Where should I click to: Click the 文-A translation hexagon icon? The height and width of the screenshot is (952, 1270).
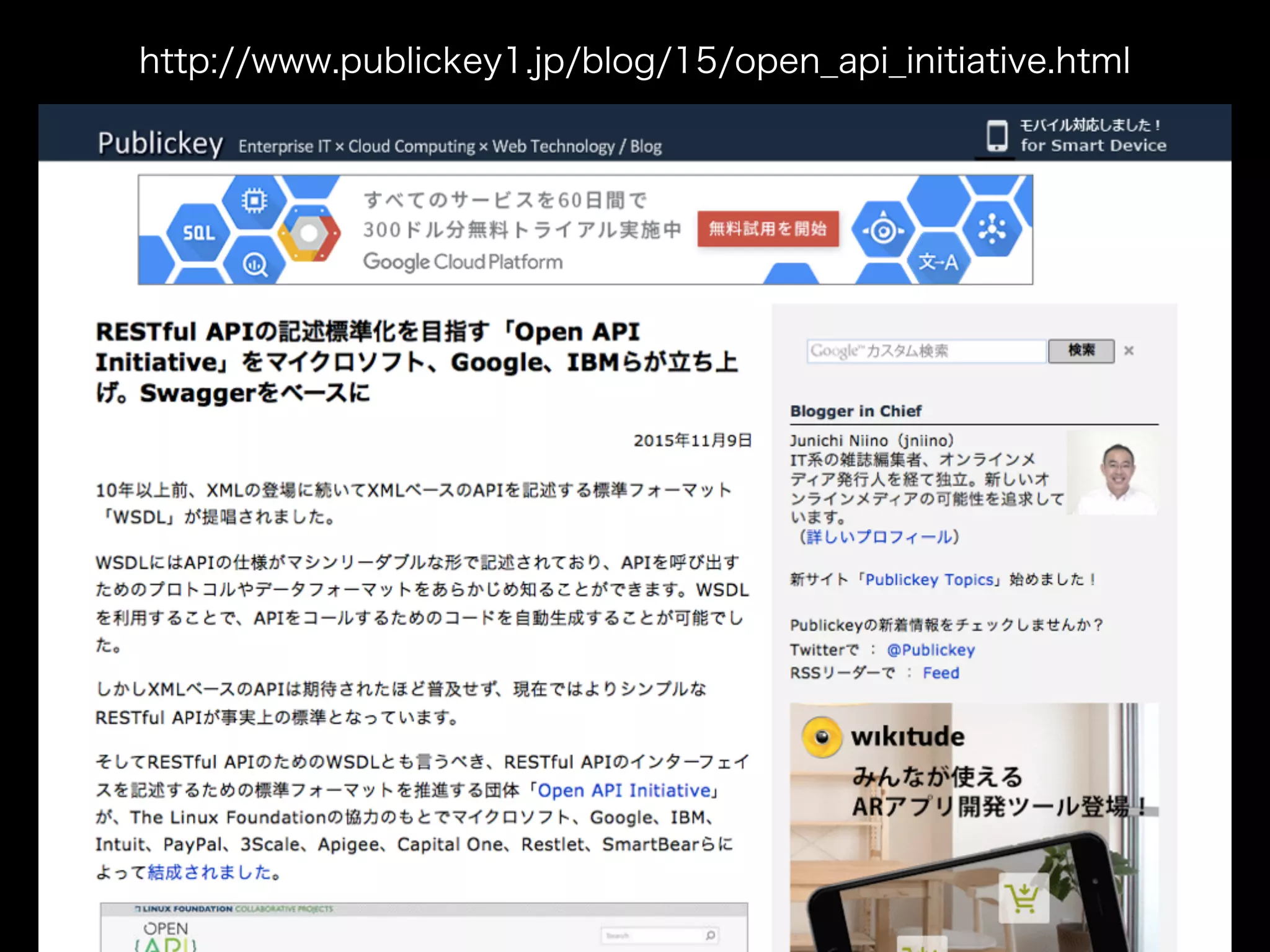pos(938,262)
